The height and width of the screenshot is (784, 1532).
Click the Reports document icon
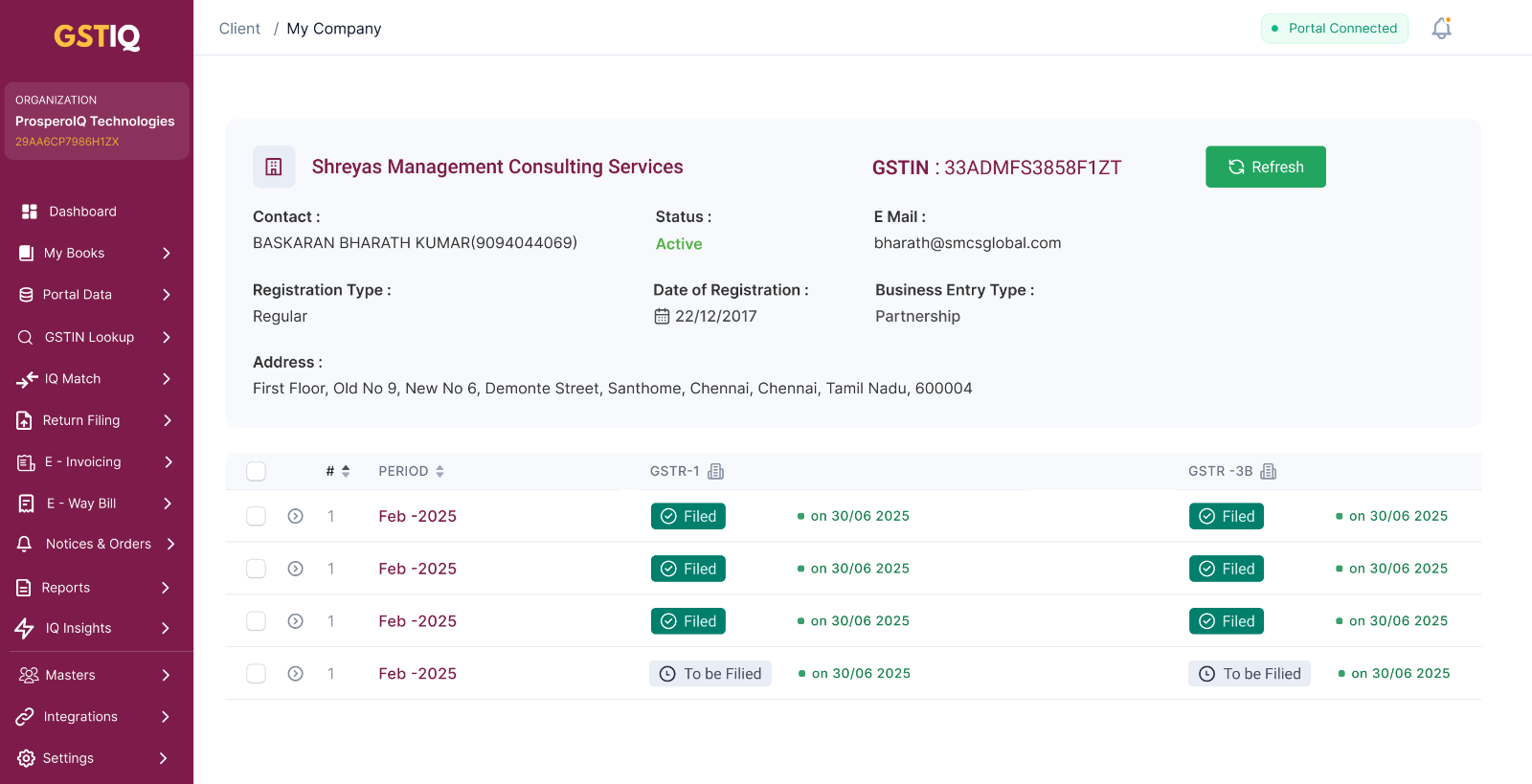[24, 588]
